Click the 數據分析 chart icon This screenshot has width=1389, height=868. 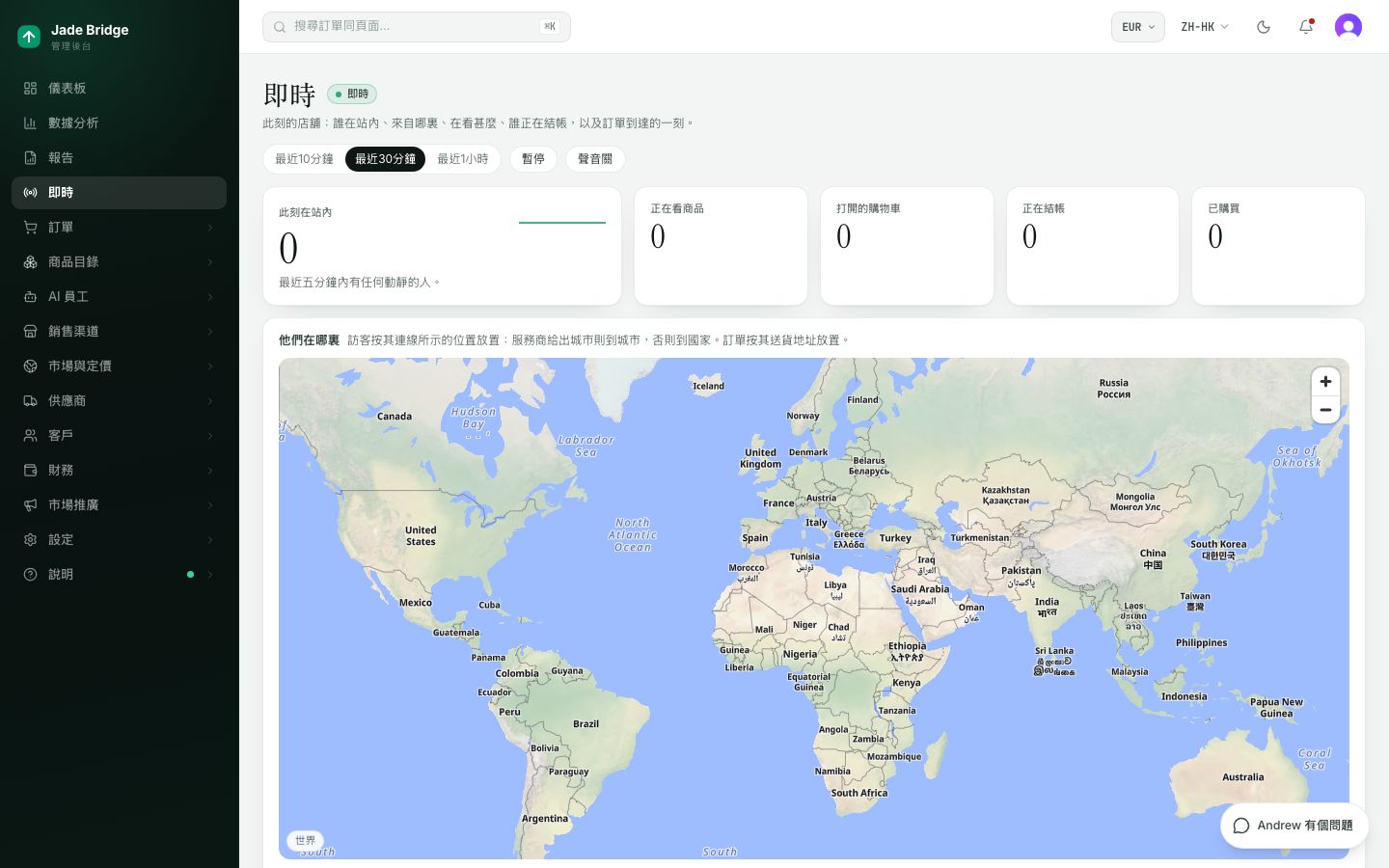pos(31,123)
